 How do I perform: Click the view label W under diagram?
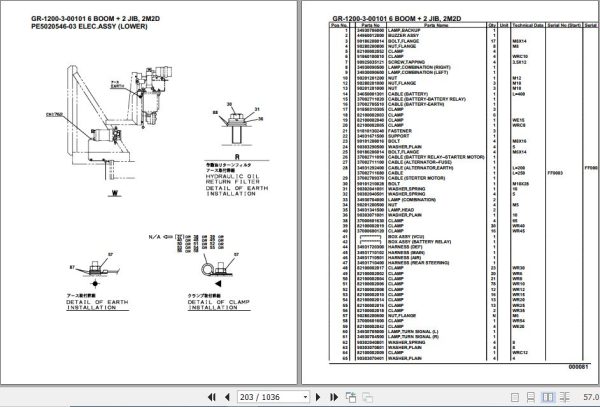115,193
